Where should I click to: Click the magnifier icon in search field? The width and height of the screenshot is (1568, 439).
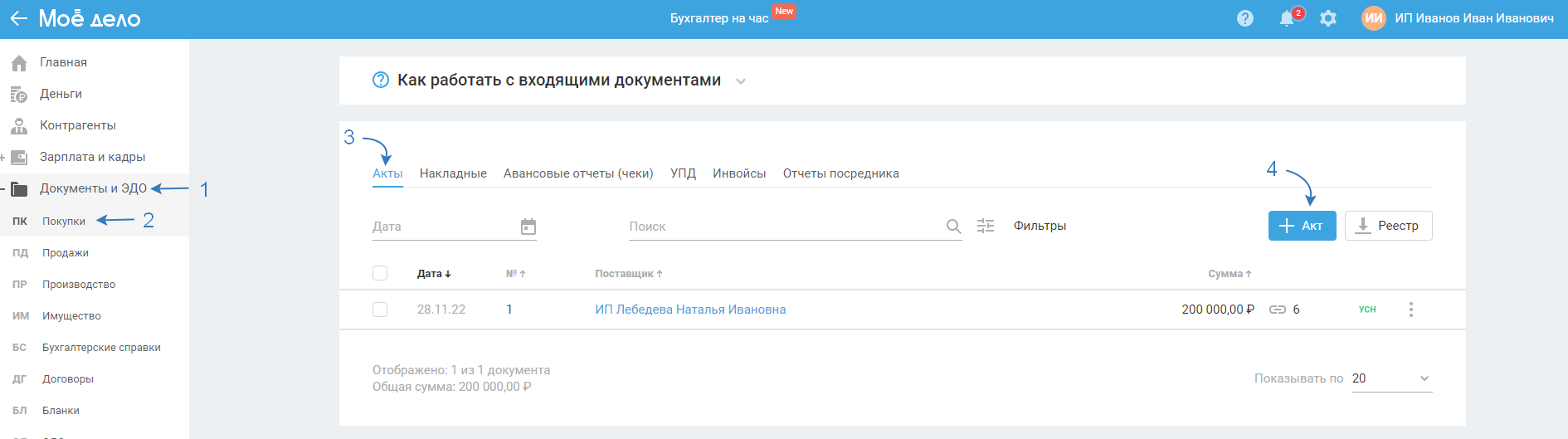pos(953,227)
